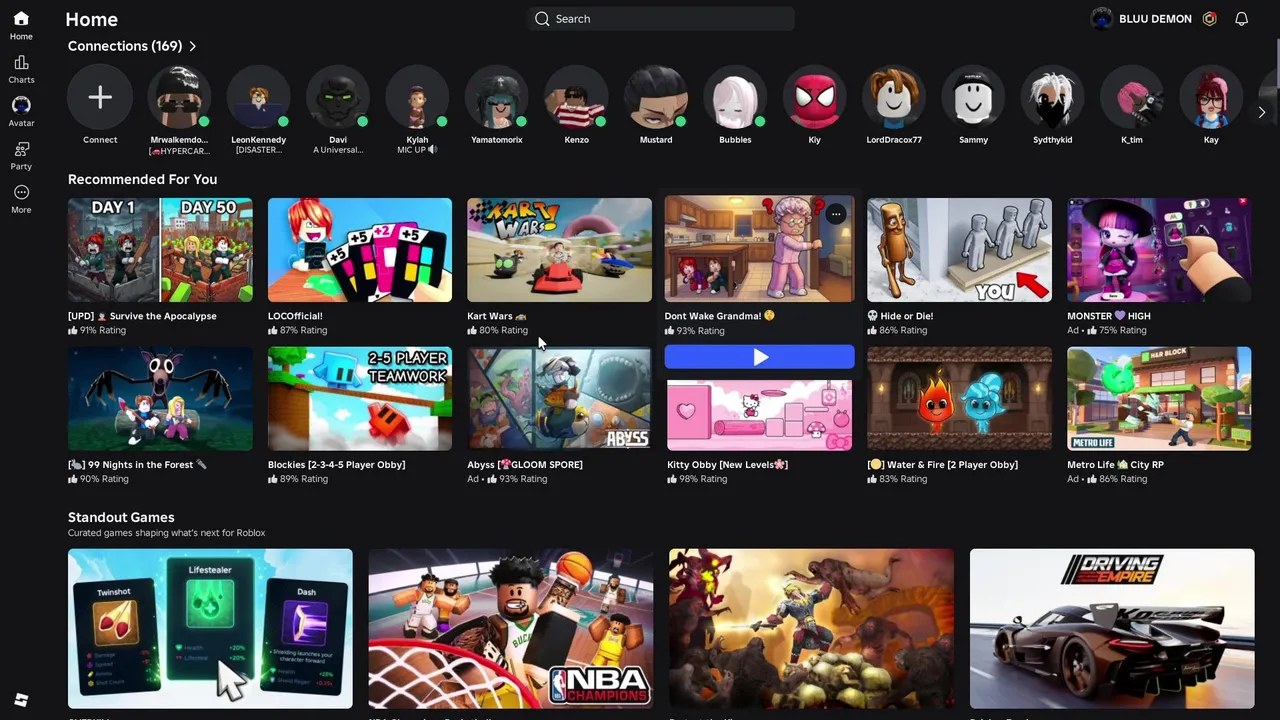Open K_tim's connection avatar

point(1132,97)
